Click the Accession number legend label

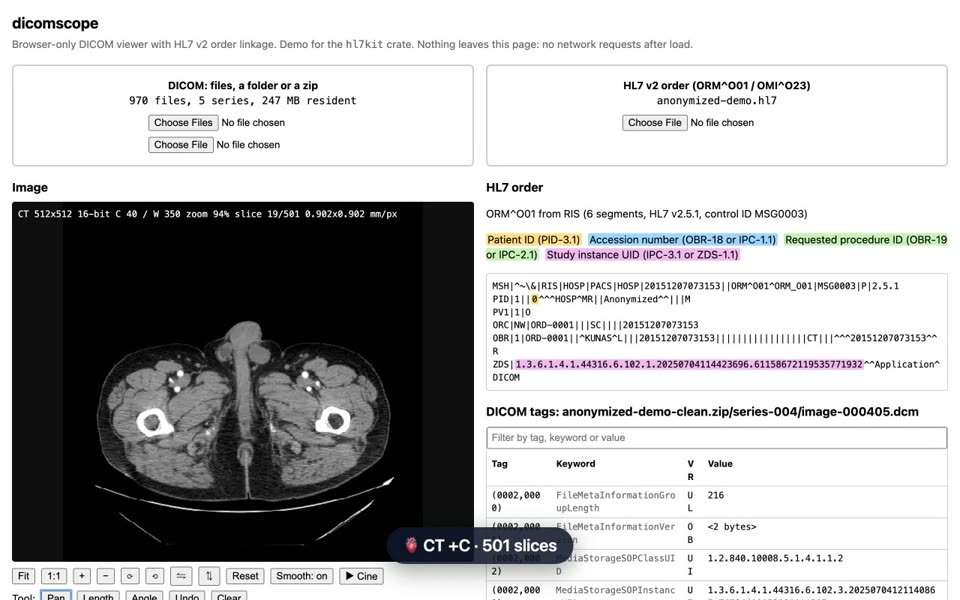pos(682,239)
